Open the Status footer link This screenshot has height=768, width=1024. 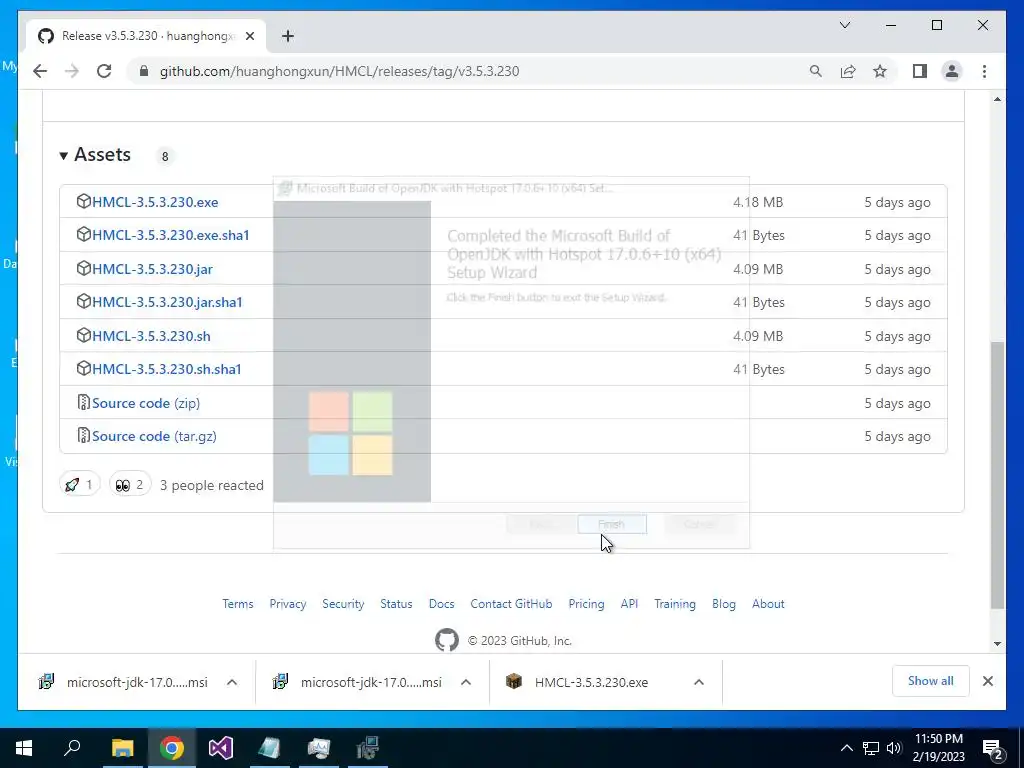pyautogui.click(x=396, y=604)
